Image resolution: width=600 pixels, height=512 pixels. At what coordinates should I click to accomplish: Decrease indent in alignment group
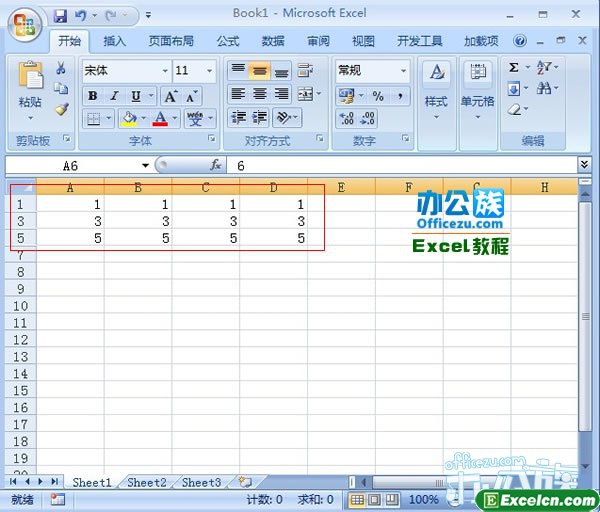[x=239, y=117]
